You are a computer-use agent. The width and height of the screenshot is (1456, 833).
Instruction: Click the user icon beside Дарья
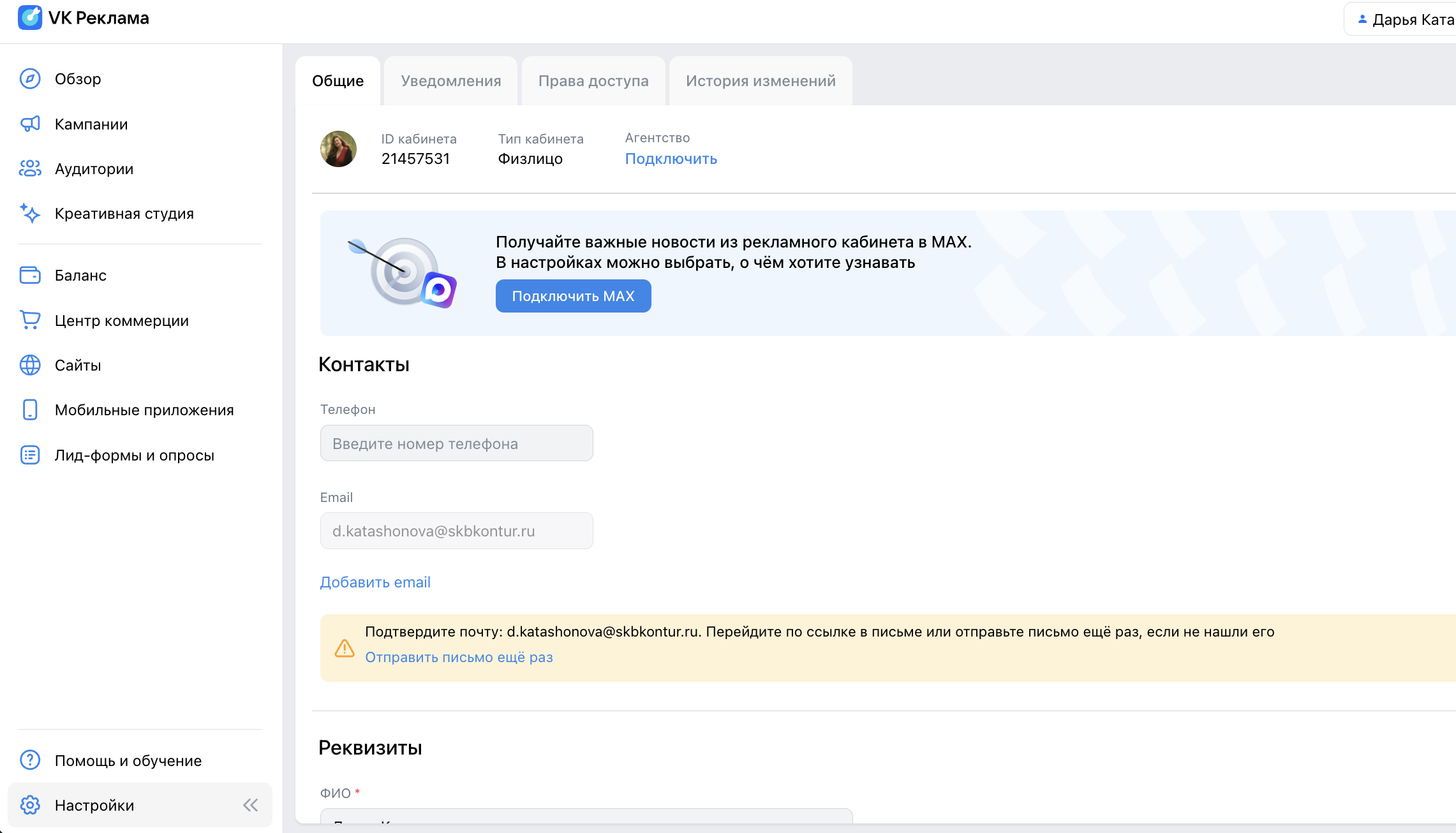pyautogui.click(x=1362, y=19)
